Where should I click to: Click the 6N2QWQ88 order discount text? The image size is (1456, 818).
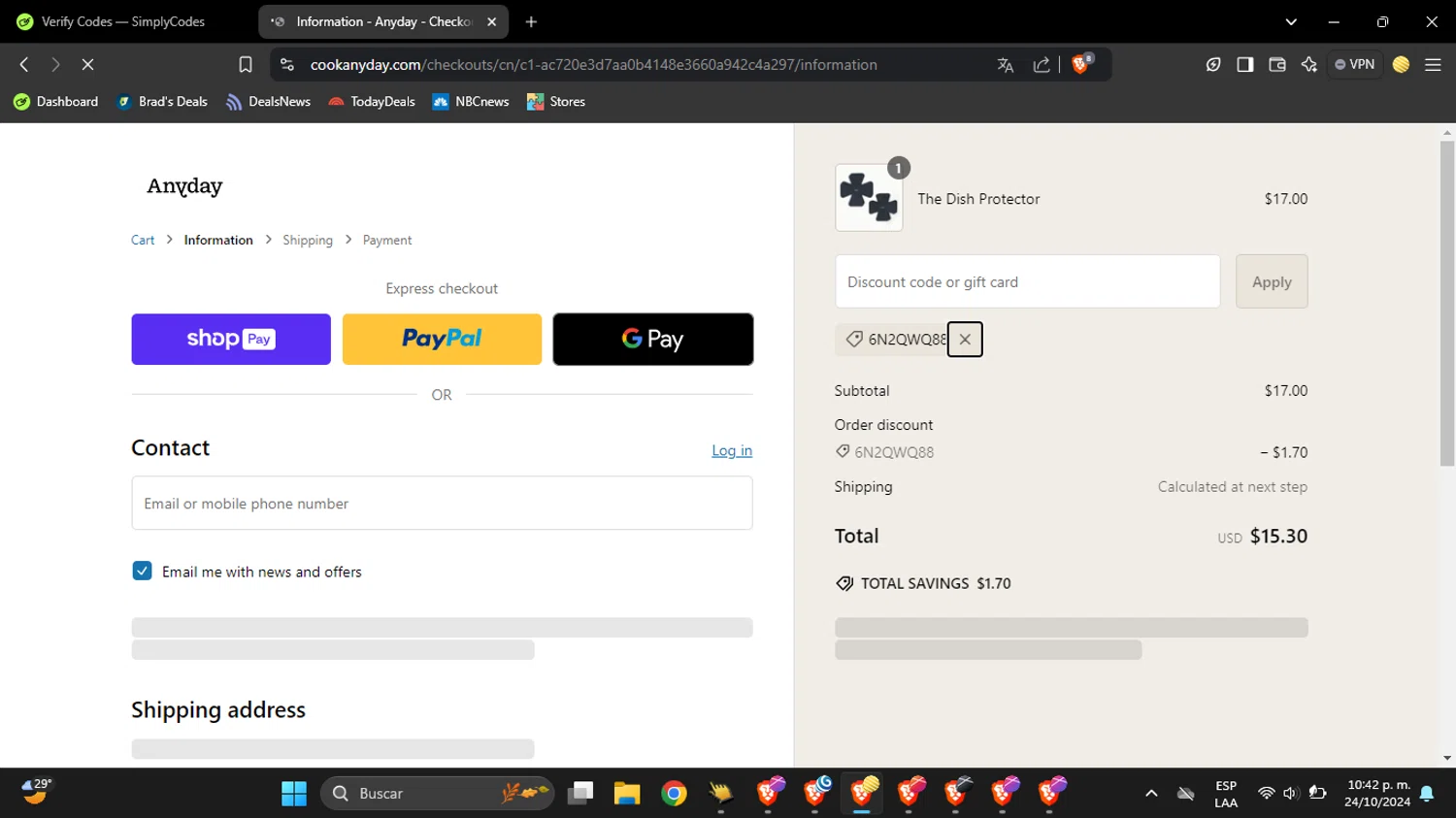pos(894,452)
